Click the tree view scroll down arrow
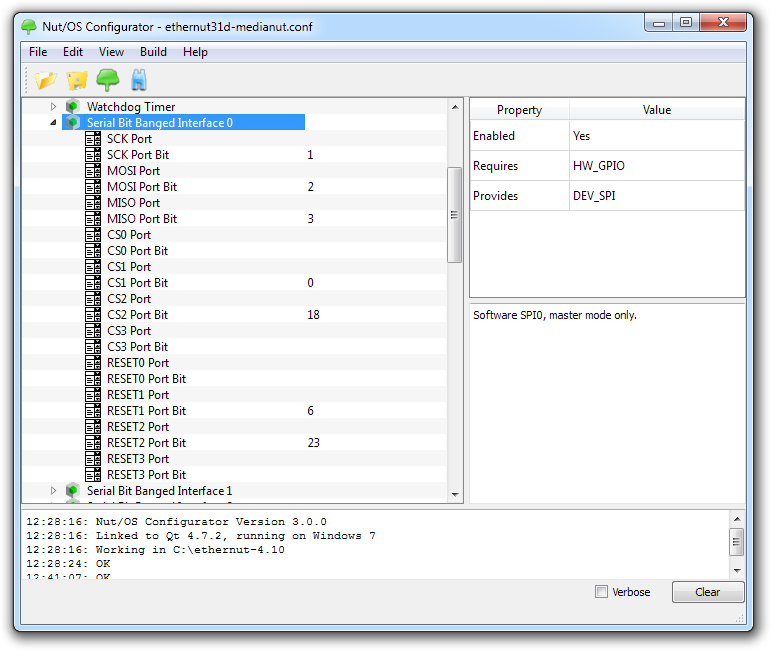 click(x=455, y=494)
